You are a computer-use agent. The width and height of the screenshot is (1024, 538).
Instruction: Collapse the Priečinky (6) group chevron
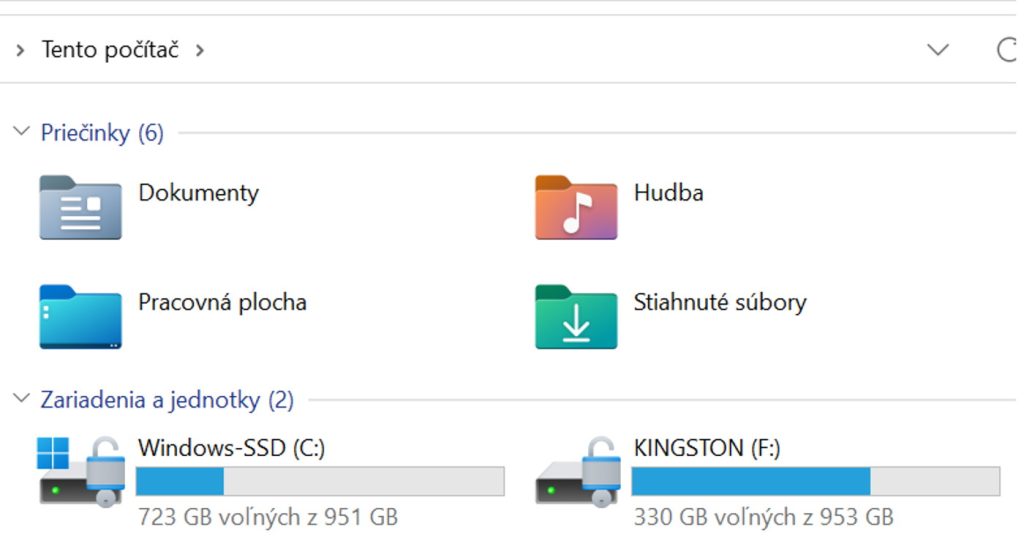22,131
